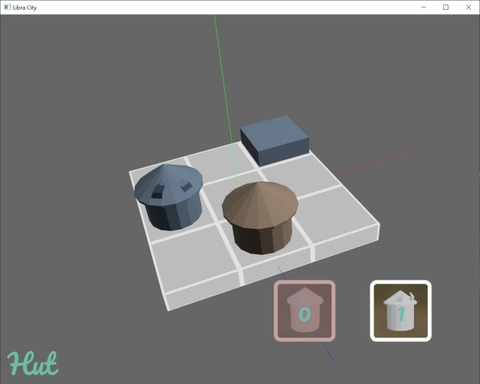
Task: Click the 'Hut' label text
Action: click(33, 363)
